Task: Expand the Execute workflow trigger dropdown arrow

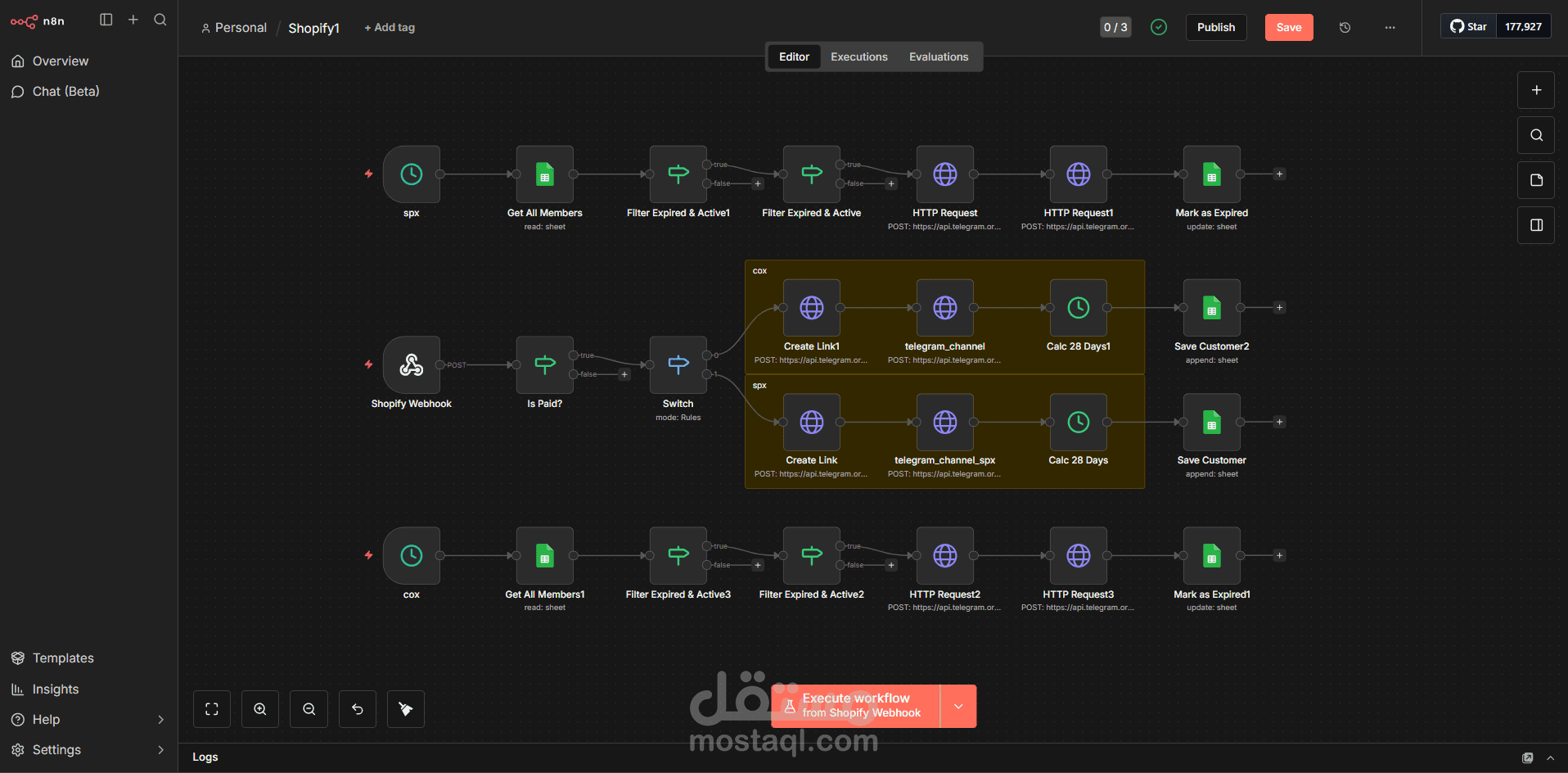Action: [958, 706]
